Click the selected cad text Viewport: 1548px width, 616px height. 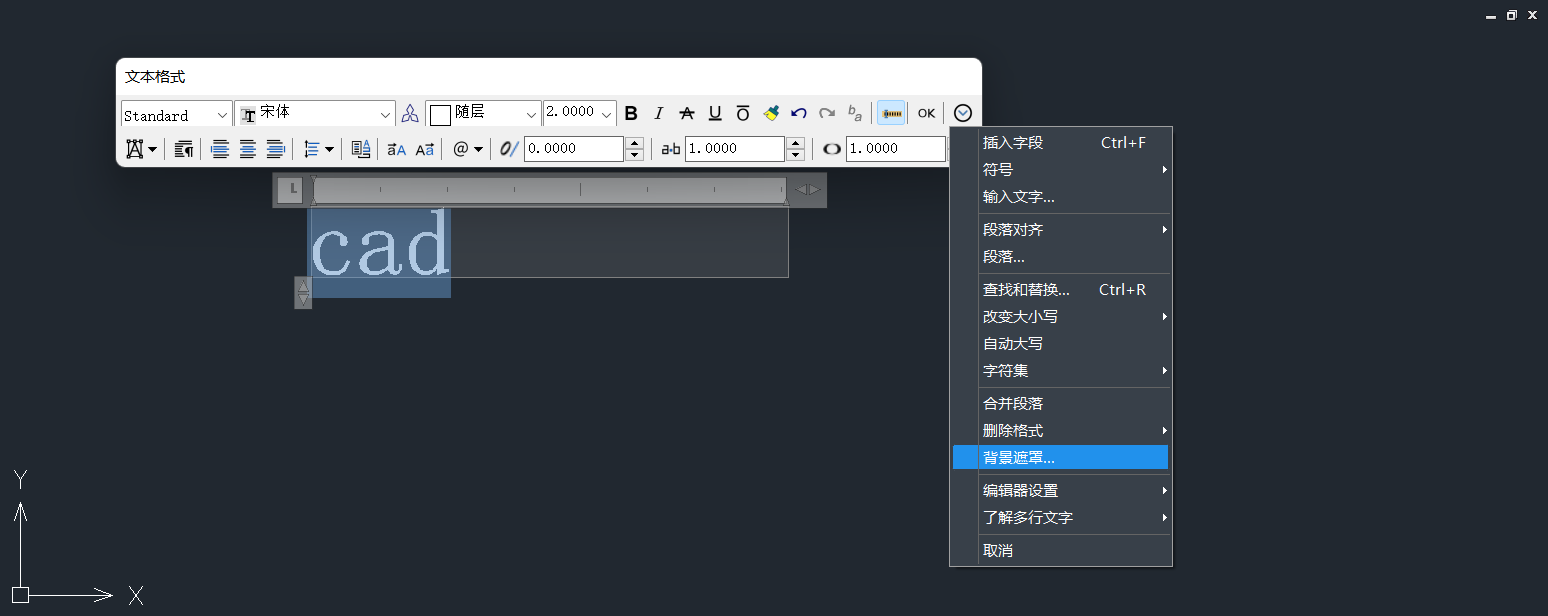tap(380, 250)
